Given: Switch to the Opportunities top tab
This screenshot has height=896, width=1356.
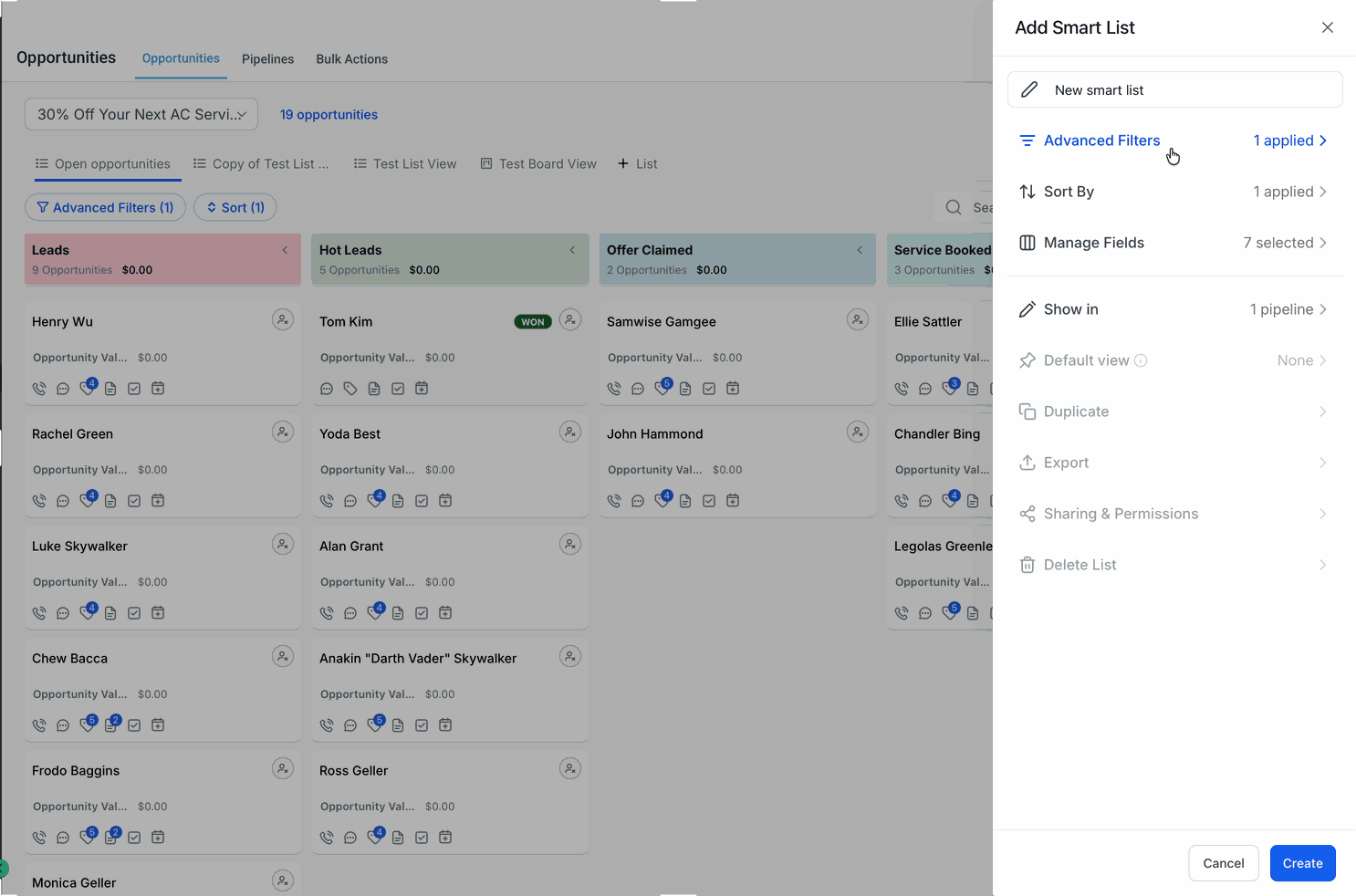Looking at the screenshot, I should 181,58.
